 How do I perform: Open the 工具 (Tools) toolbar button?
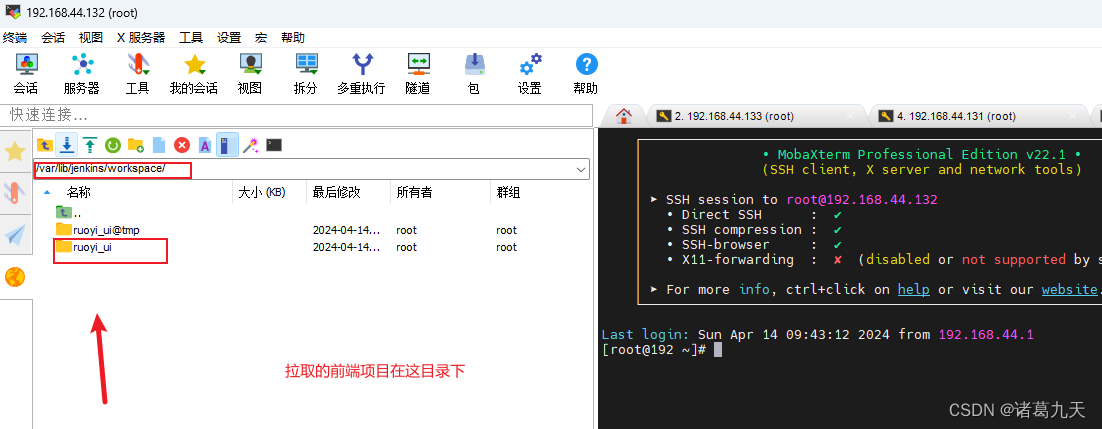coord(138,74)
